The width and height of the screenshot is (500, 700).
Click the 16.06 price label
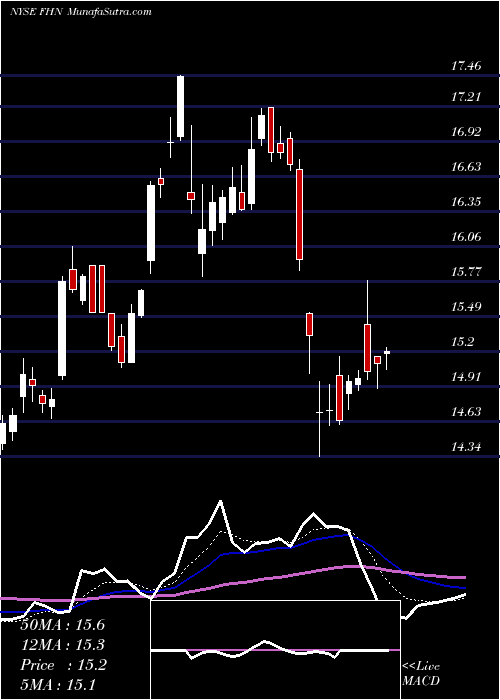click(x=466, y=237)
